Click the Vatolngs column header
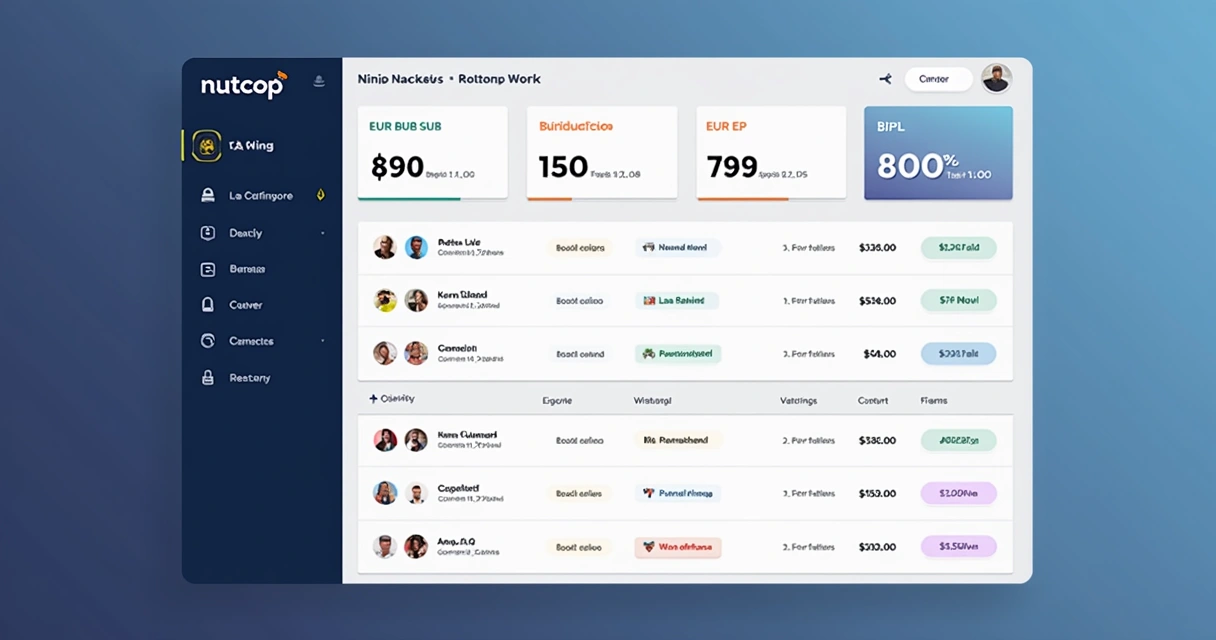The image size is (1216, 640). 799,400
